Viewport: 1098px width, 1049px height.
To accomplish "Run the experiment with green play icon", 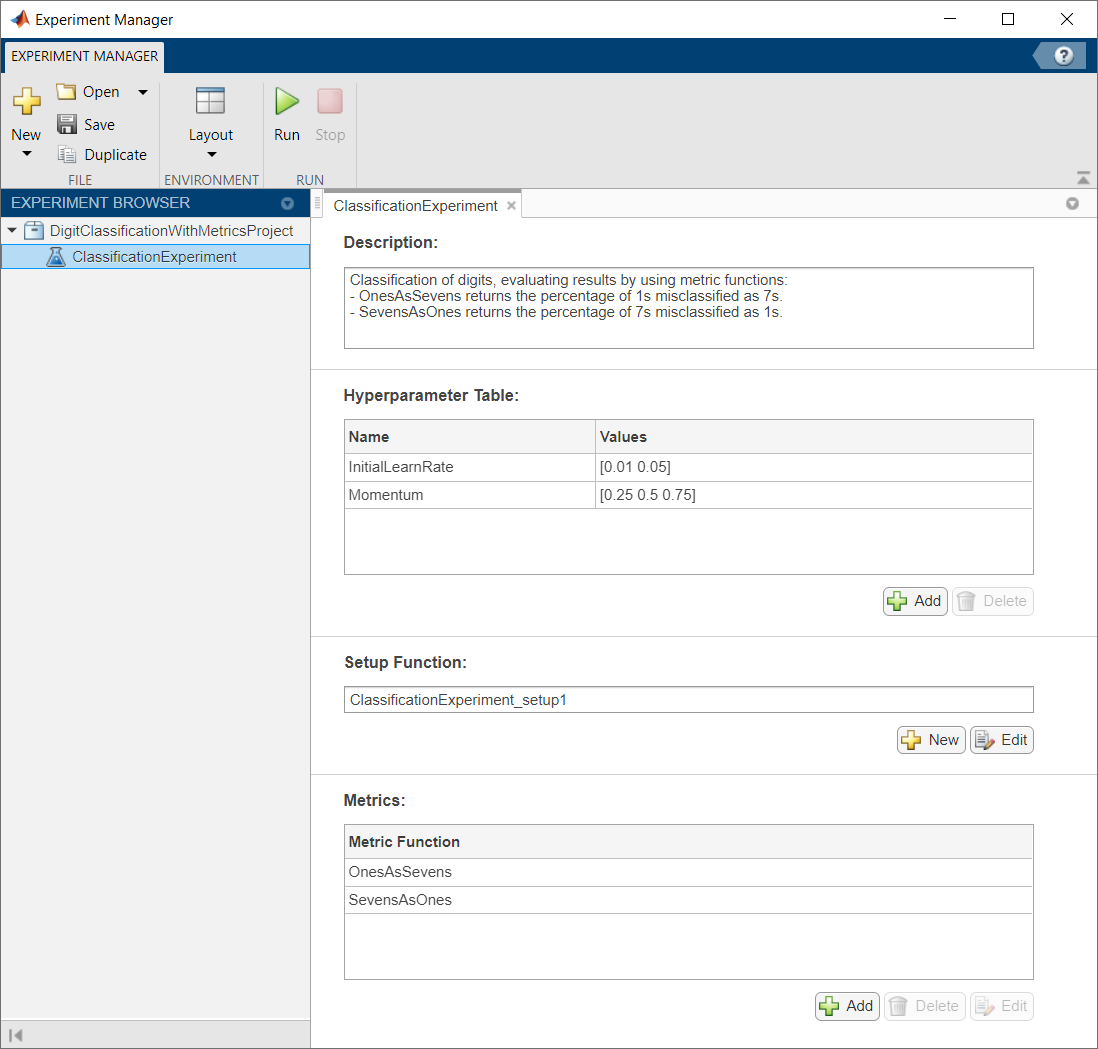I will (x=286, y=102).
